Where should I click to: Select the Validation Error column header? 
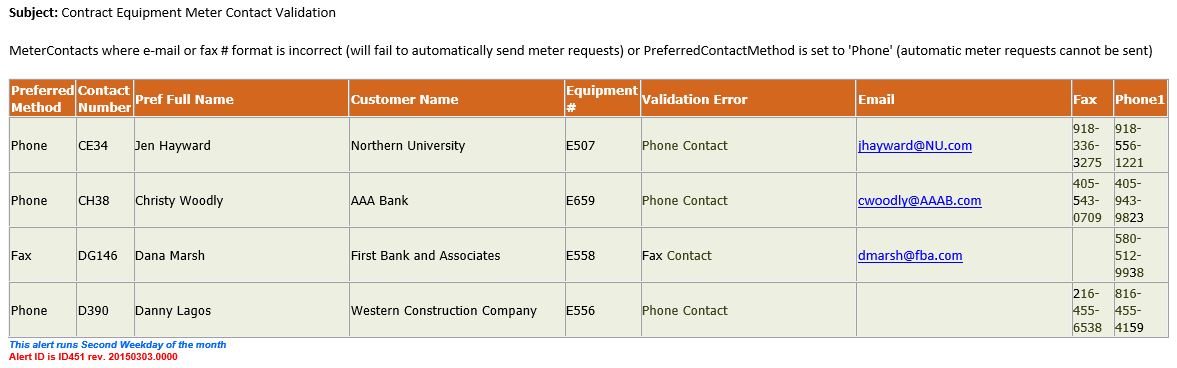pos(748,99)
